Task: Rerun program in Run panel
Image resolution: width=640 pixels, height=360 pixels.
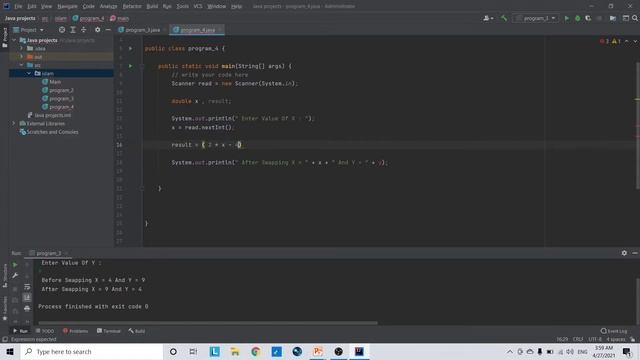Action: pyautogui.click(x=15, y=264)
